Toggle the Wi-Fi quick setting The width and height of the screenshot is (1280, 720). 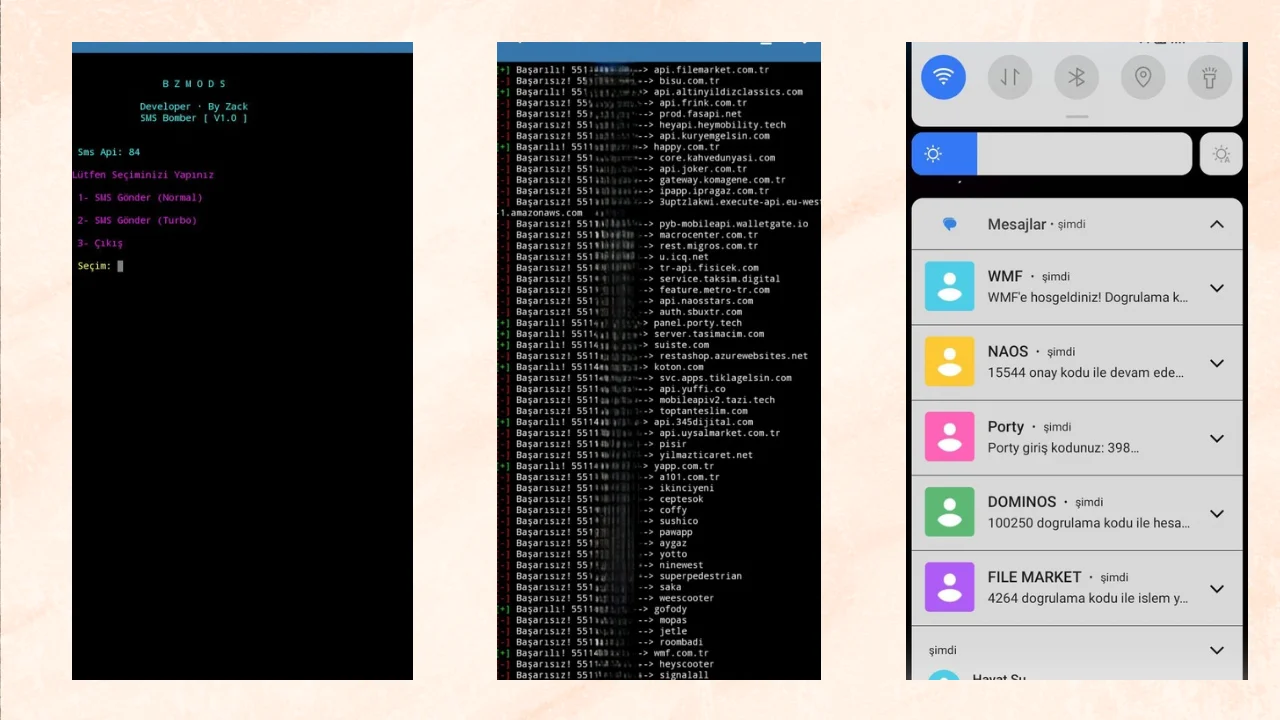943,77
